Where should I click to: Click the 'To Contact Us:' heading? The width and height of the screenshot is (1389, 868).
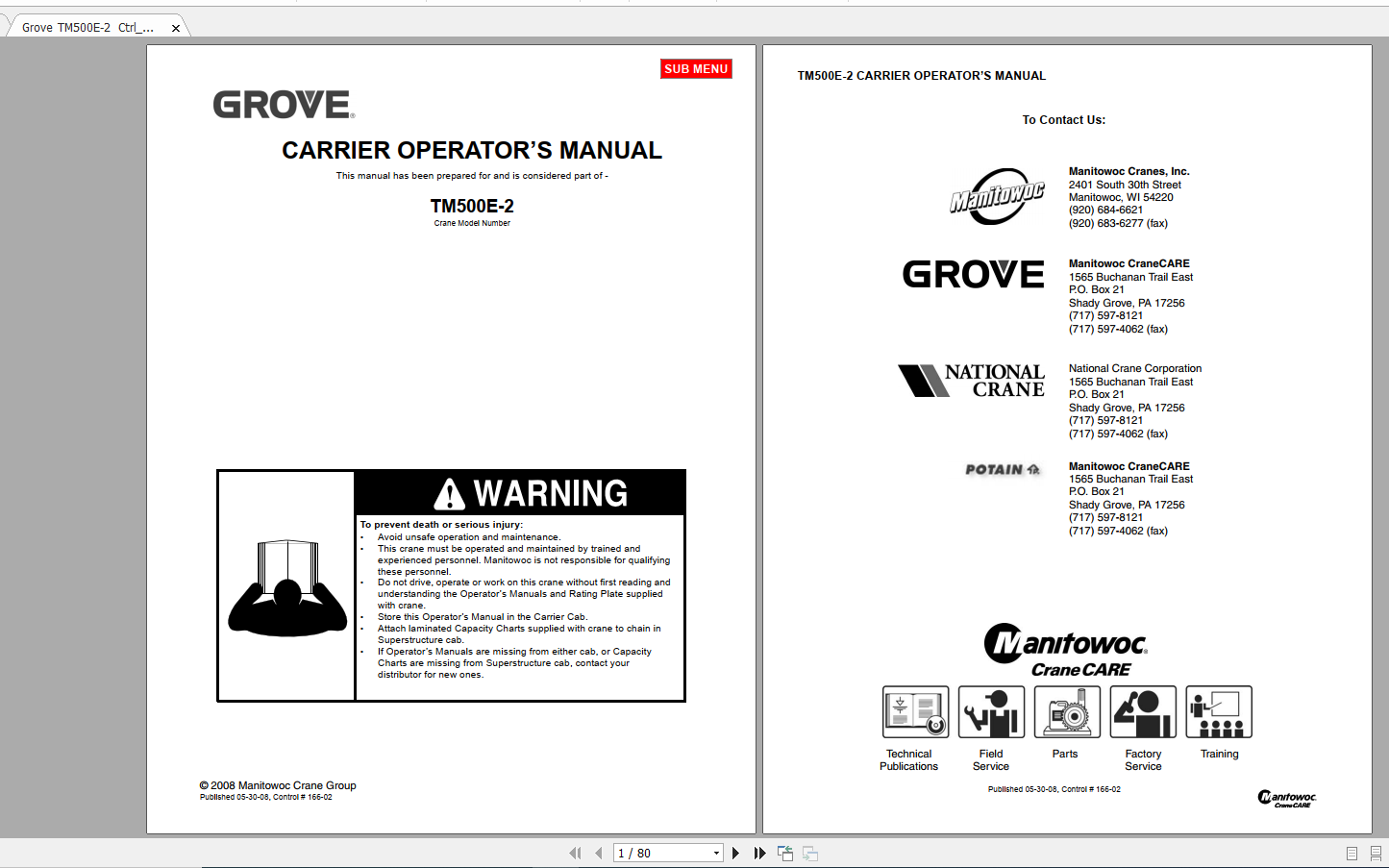coord(1064,120)
